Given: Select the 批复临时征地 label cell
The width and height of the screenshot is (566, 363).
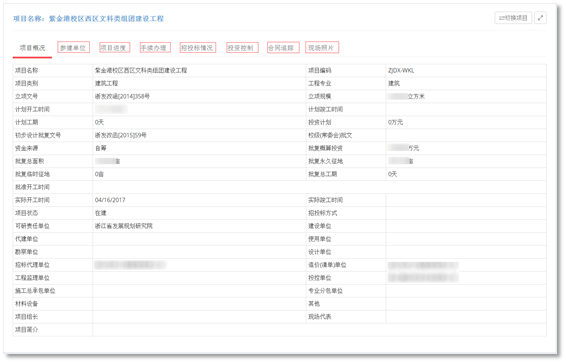Looking at the screenshot, I should [x=53, y=174].
